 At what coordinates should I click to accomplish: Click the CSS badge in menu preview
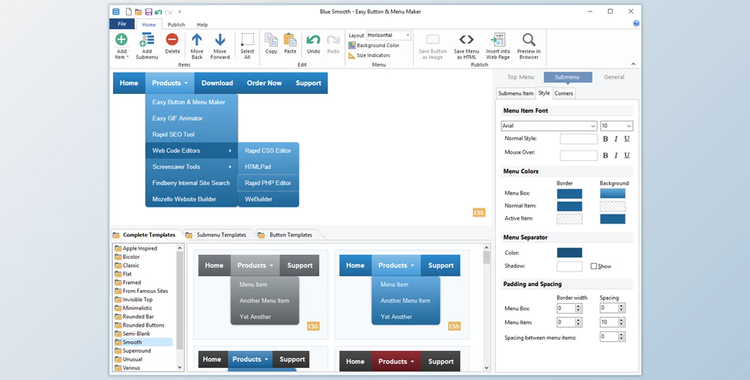click(479, 212)
